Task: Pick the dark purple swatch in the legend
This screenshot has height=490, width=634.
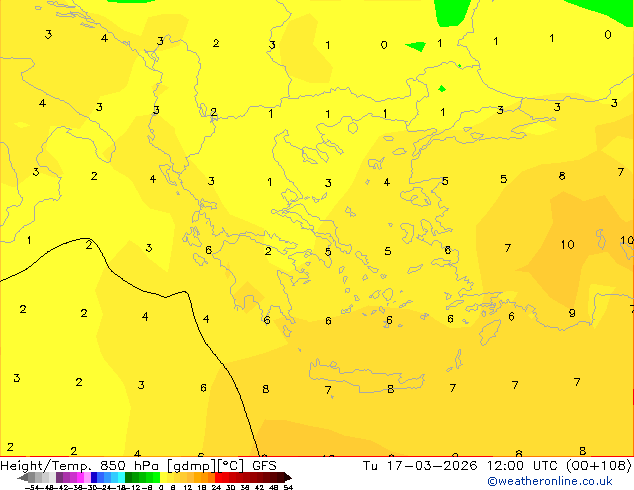Action: click(x=59, y=477)
